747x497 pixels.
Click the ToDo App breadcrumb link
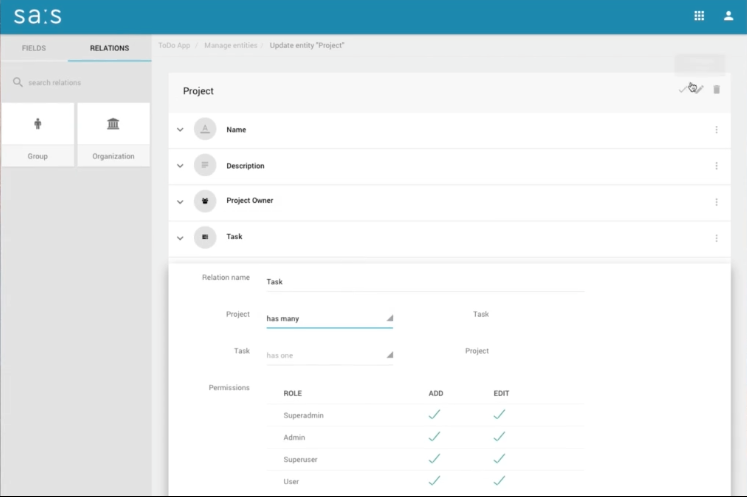click(x=174, y=45)
